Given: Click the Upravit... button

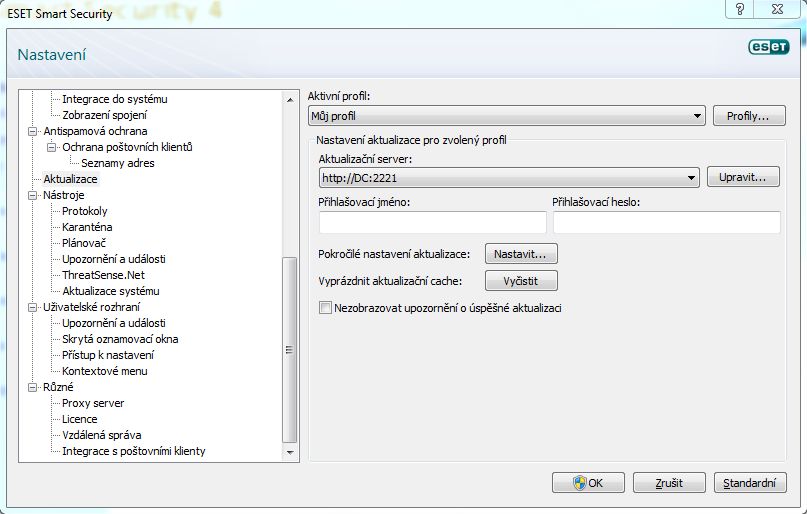Looking at the screenshot, I should [743, 177].
